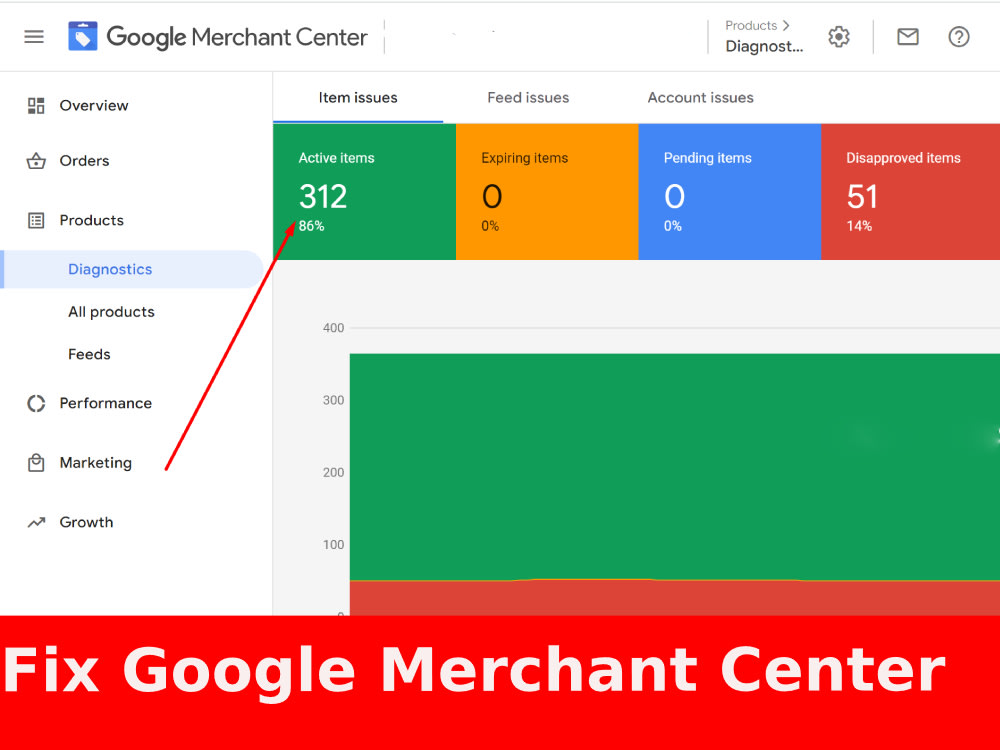Click the 400 axis label on chart

click(x=333, y=328)
